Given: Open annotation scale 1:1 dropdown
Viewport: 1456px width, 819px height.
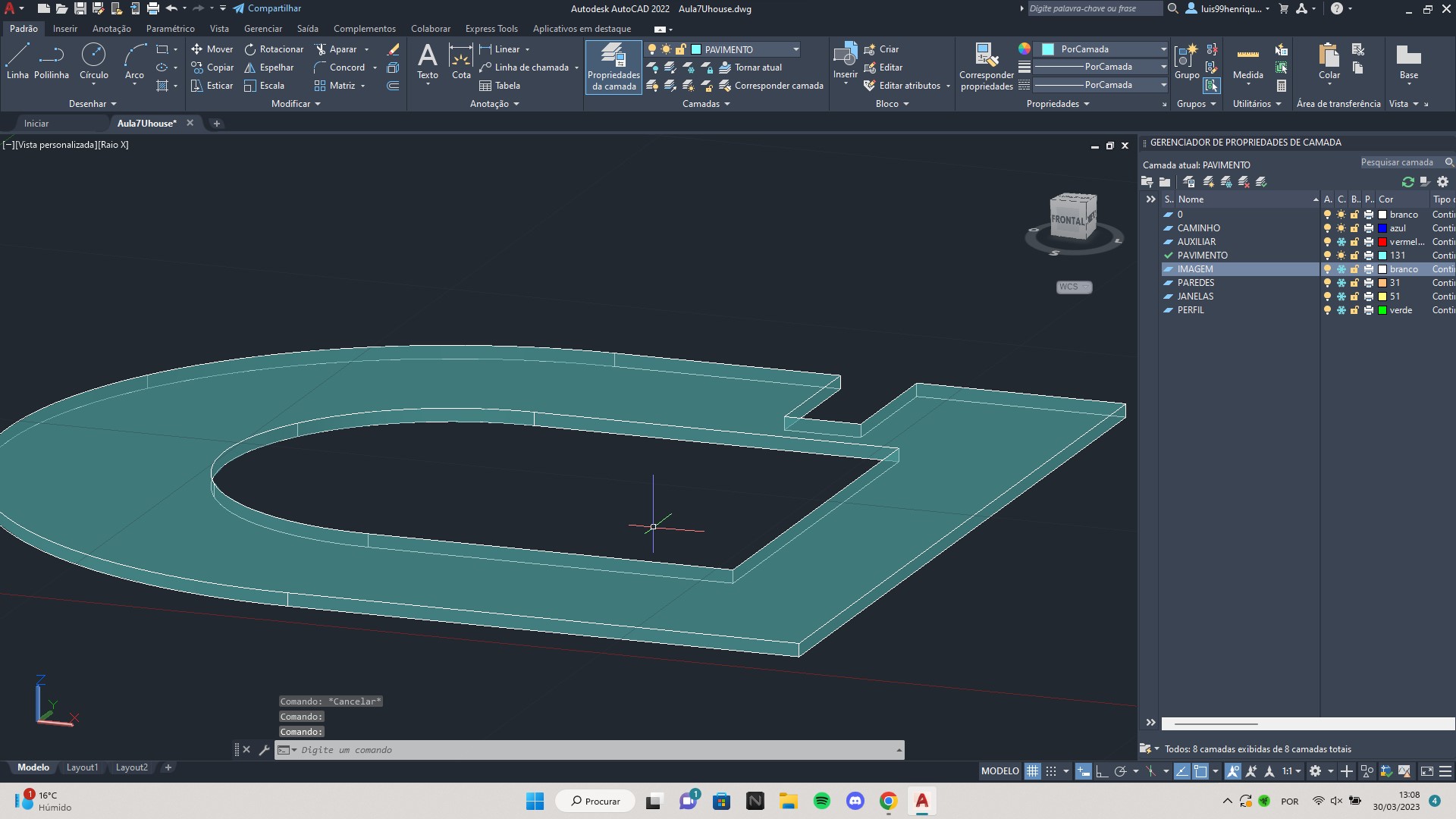Looking at the screenshot, I should coord(1291,771).
